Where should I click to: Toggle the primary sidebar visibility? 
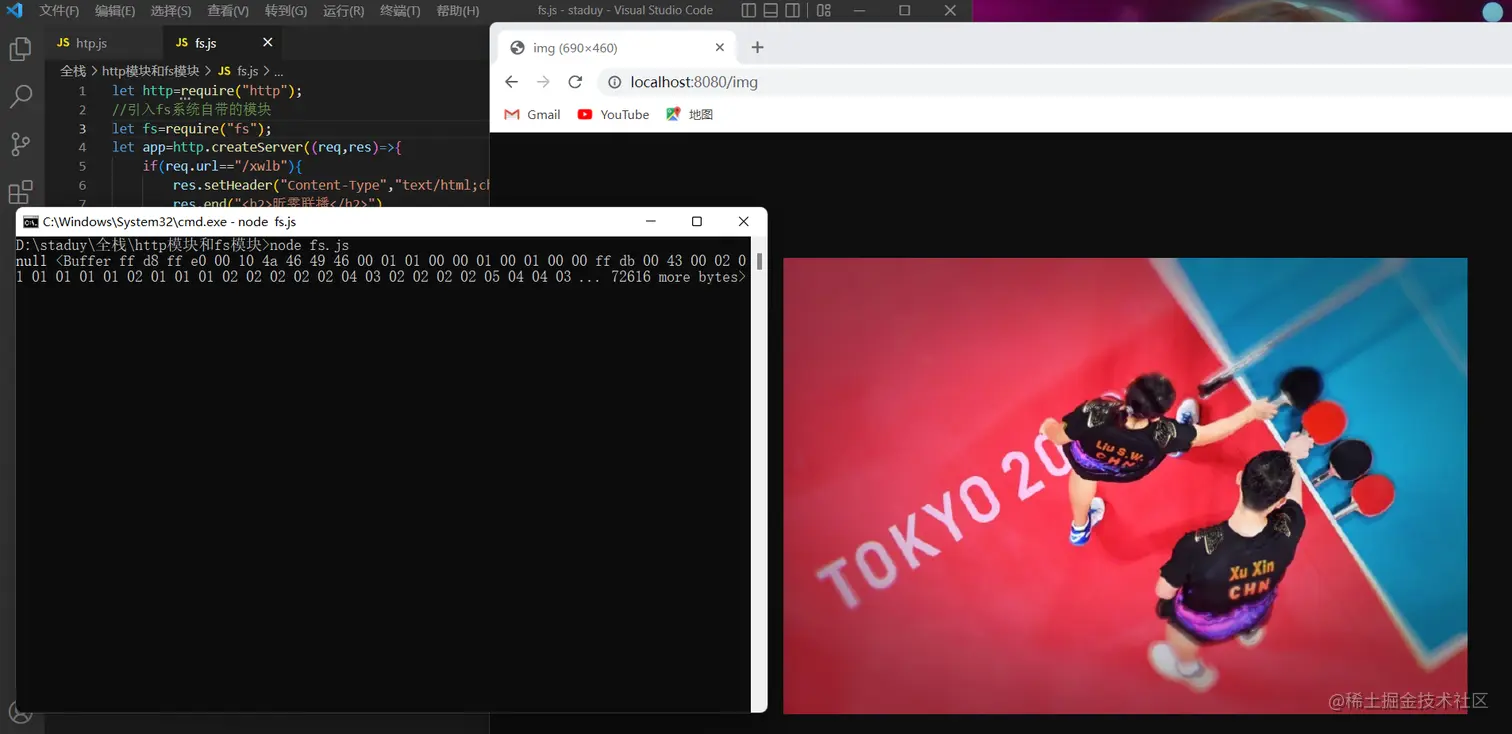point(748,10)
